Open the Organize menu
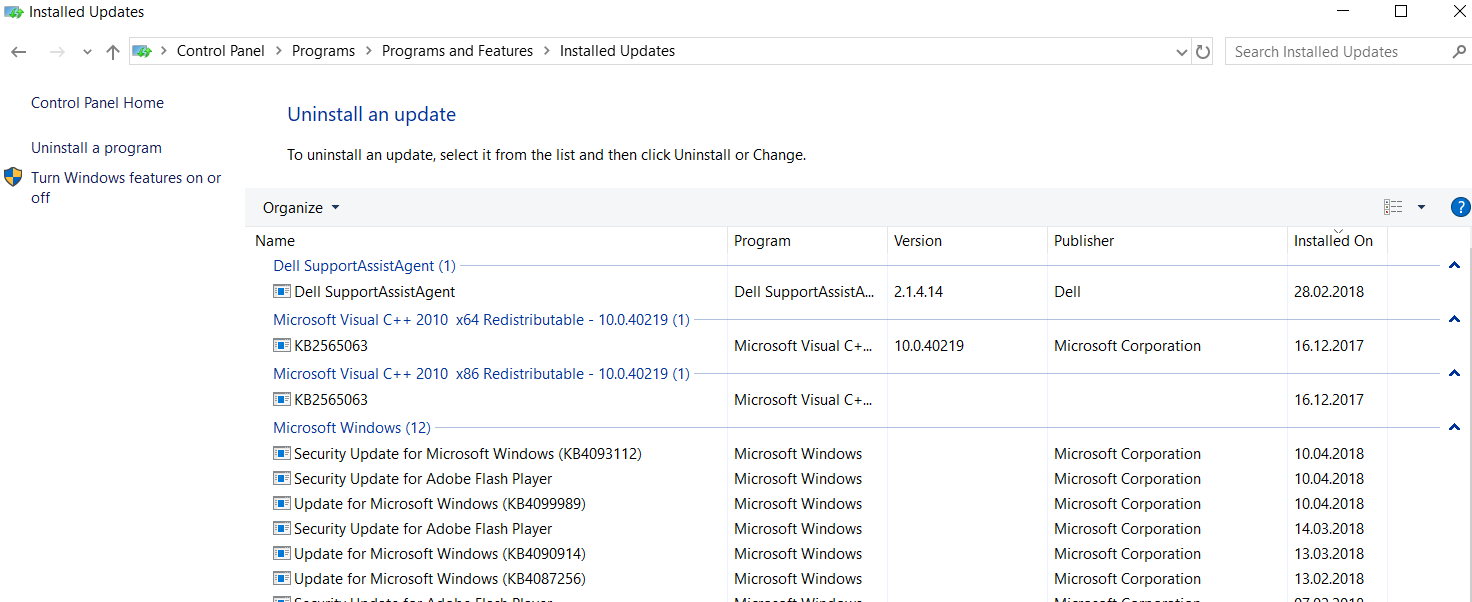Screen dimensions: 1472x602 pyautogui.click(x=301, y=208)
